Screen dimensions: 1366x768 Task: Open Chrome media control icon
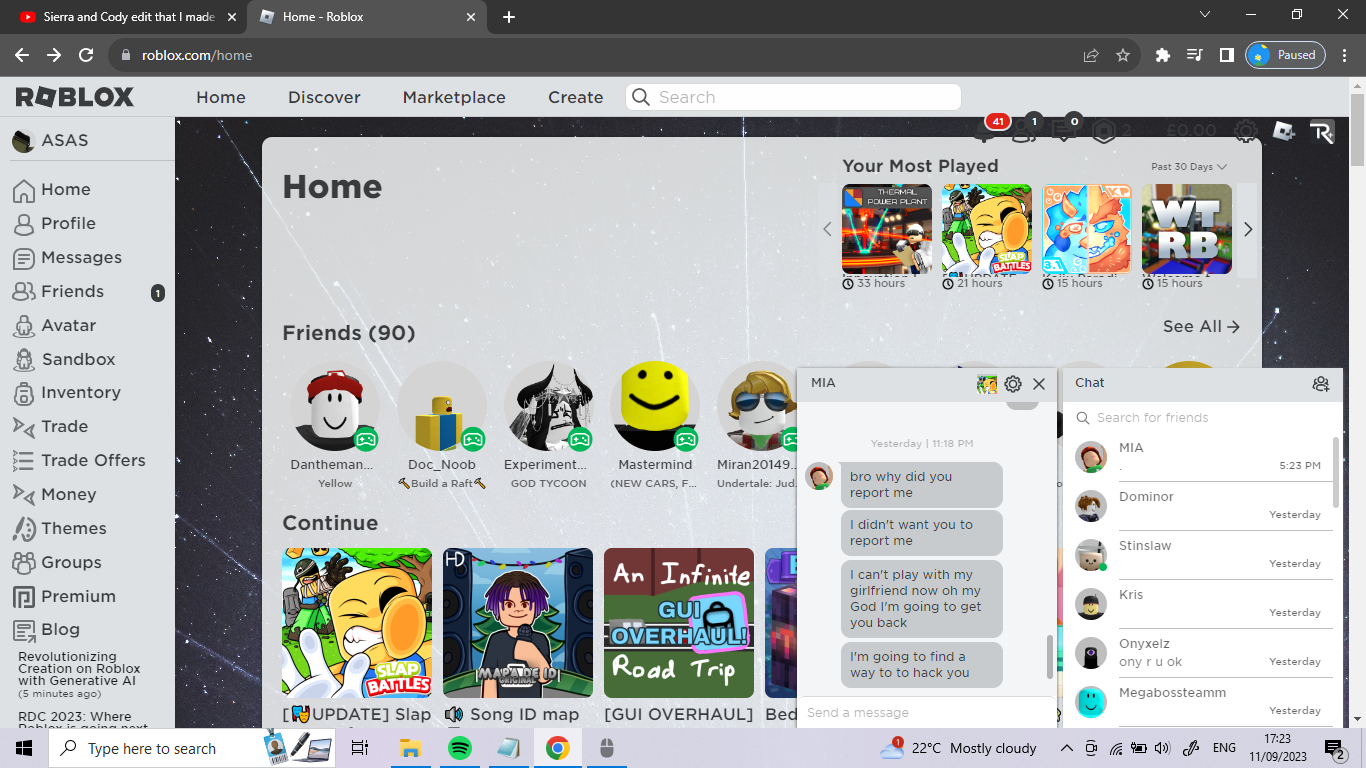(1195, 55)
